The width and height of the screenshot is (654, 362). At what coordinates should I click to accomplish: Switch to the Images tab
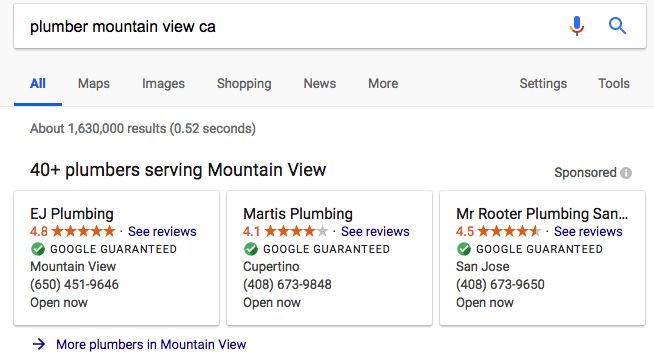click(x=163, y=83)
